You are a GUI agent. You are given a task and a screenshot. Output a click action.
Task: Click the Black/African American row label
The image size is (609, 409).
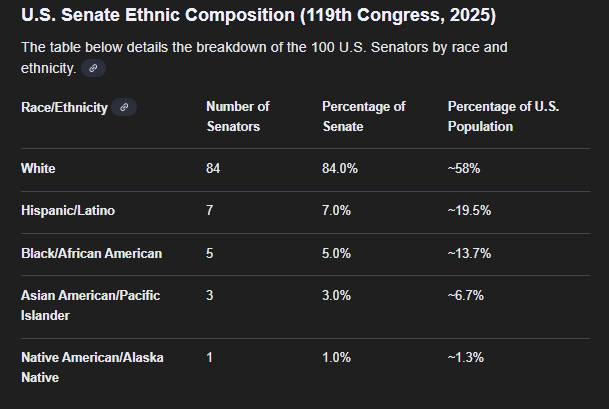pos(91,254)
